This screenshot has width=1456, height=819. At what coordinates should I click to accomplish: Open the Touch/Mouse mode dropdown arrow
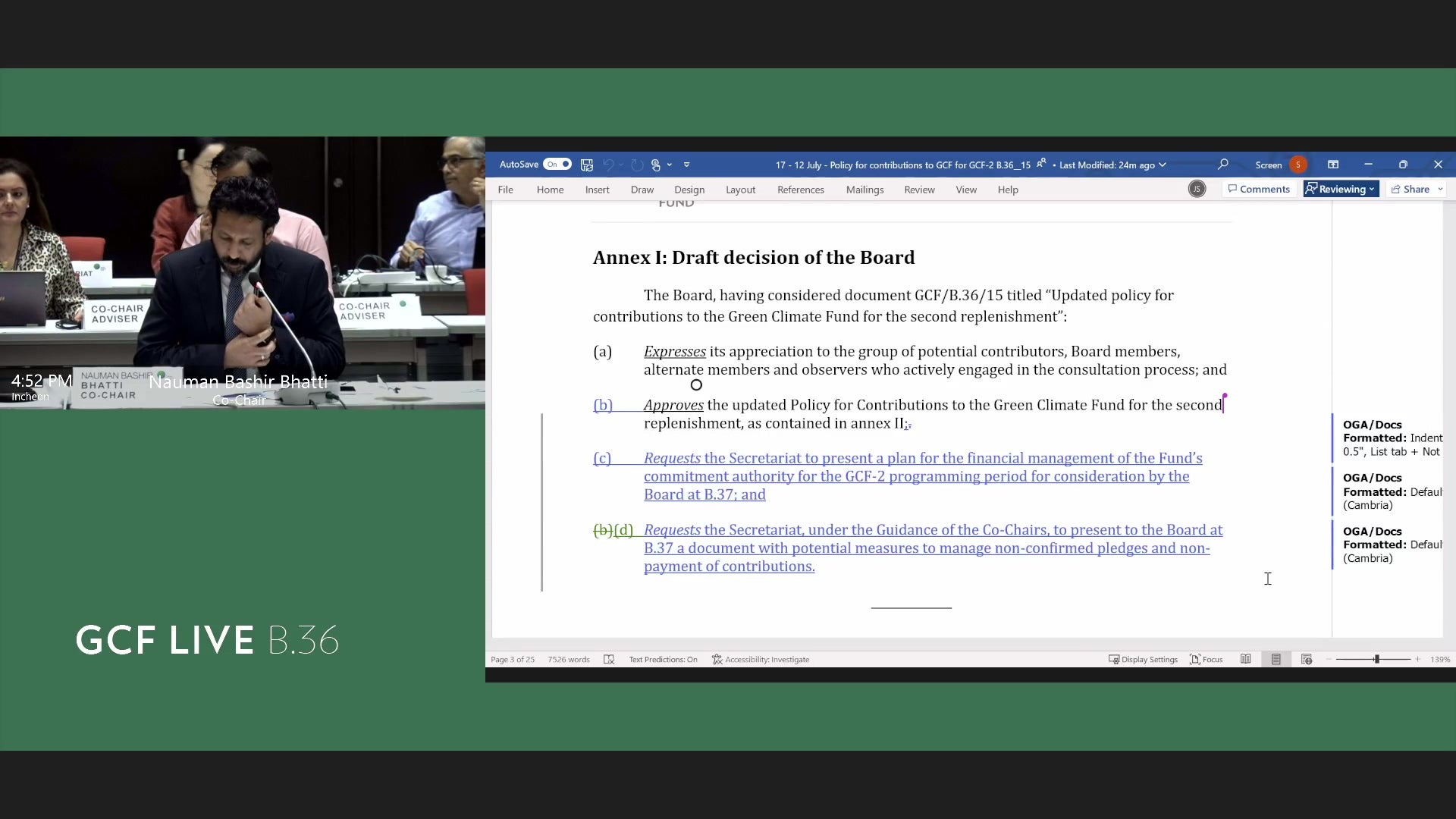(670, 165)
